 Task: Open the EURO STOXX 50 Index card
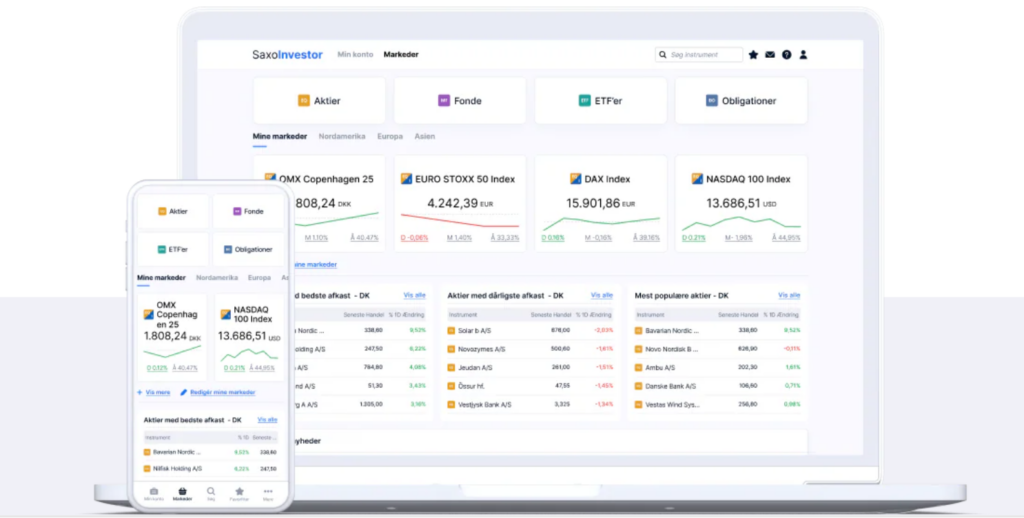460,203
